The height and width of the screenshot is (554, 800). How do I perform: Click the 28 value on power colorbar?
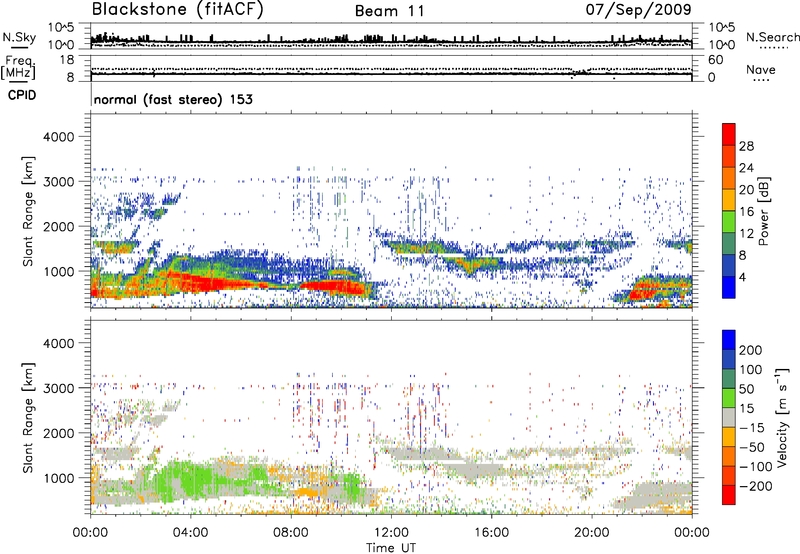(x=746, y=146)
